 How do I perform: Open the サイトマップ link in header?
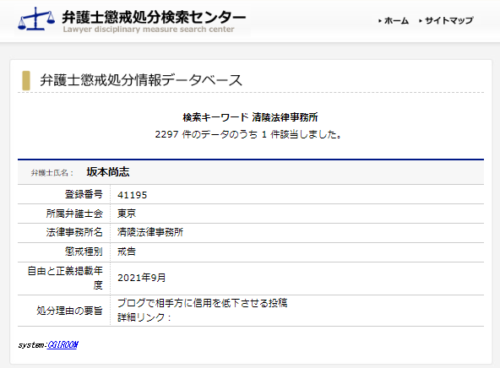449,21
